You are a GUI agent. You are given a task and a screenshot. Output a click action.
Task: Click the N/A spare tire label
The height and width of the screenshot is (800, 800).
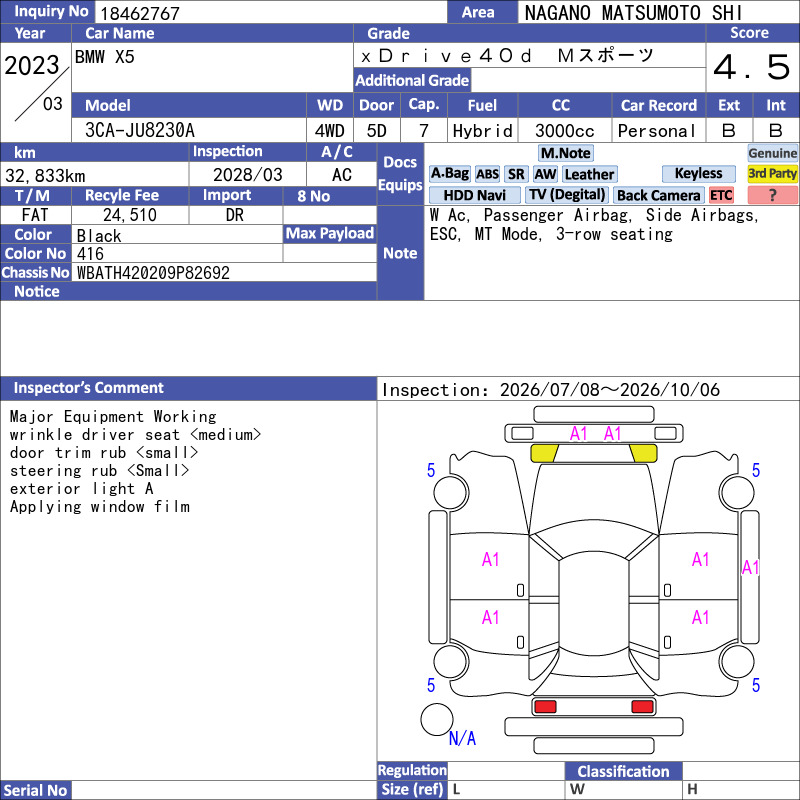click(462, 738)
